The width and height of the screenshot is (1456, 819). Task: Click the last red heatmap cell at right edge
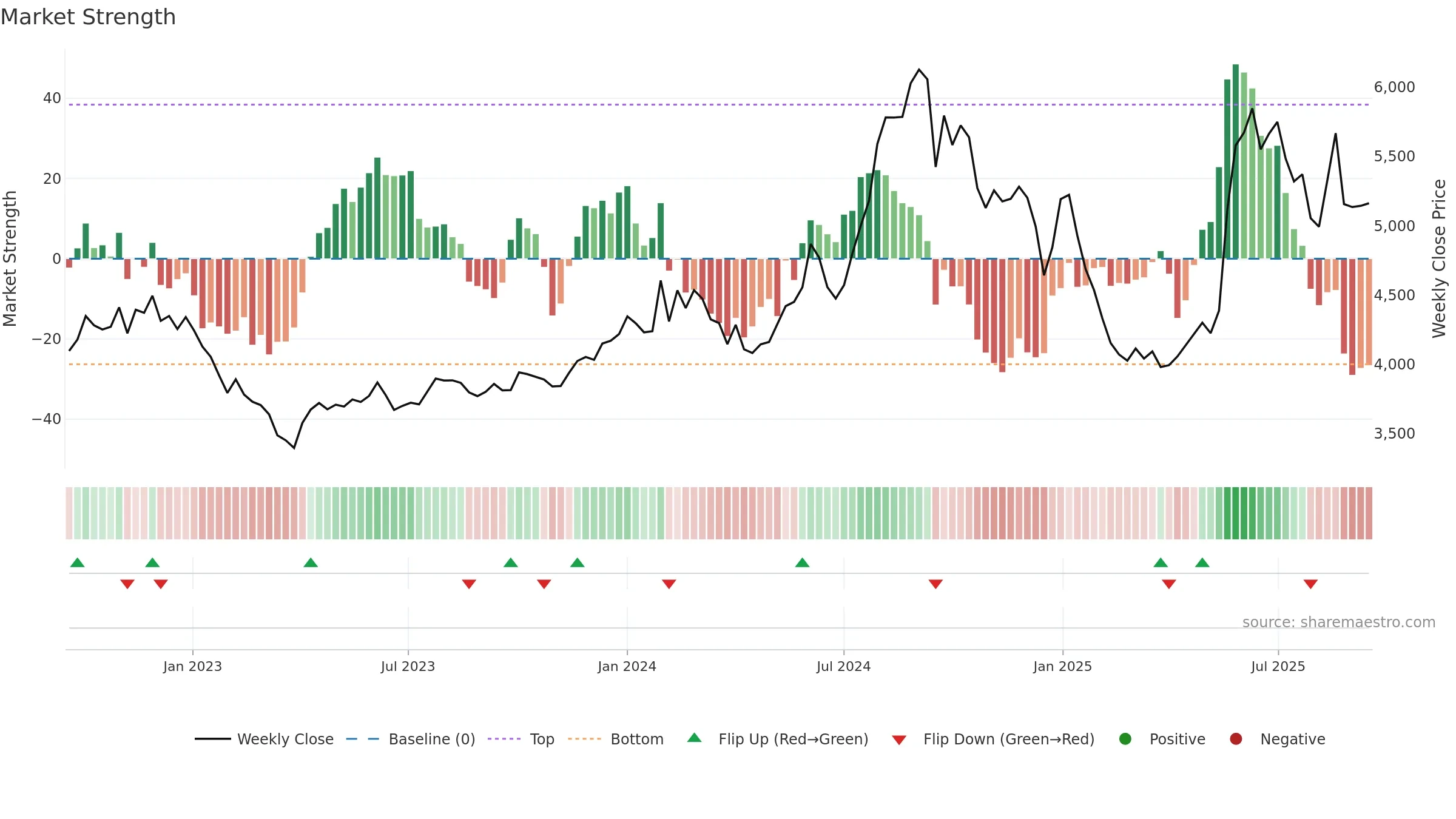pos(1369,513)
